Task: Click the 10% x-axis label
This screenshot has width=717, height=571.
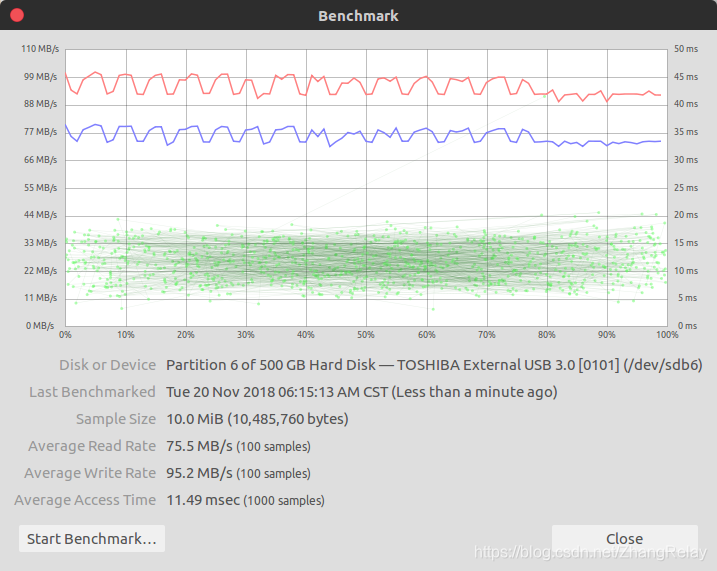Action: click(x=126, y=335)
